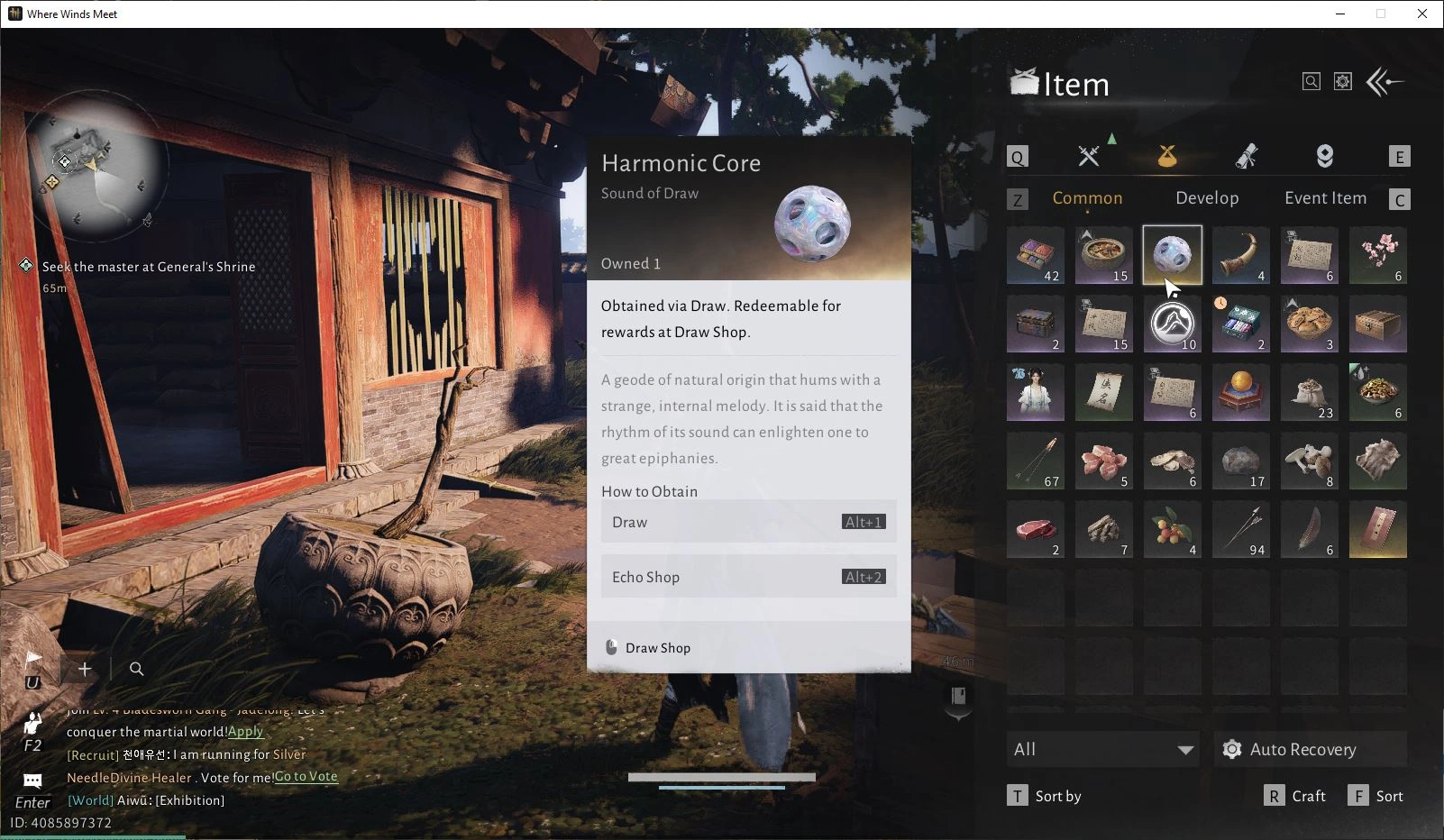
Task: Click the Sort button
Action: 1375,796
